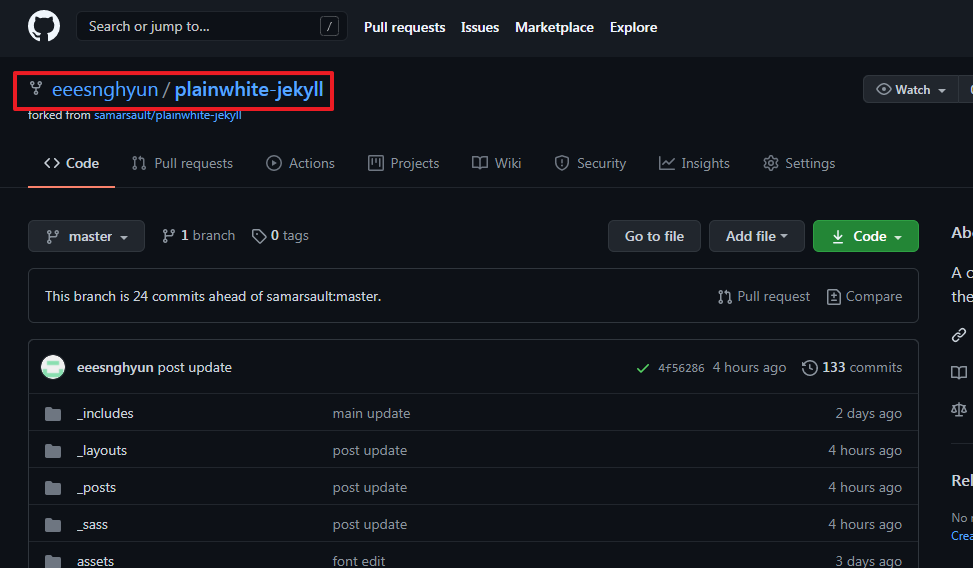Click the book Readme icon in sidebar
Screen dimensions: 973x568
[959, 372]
